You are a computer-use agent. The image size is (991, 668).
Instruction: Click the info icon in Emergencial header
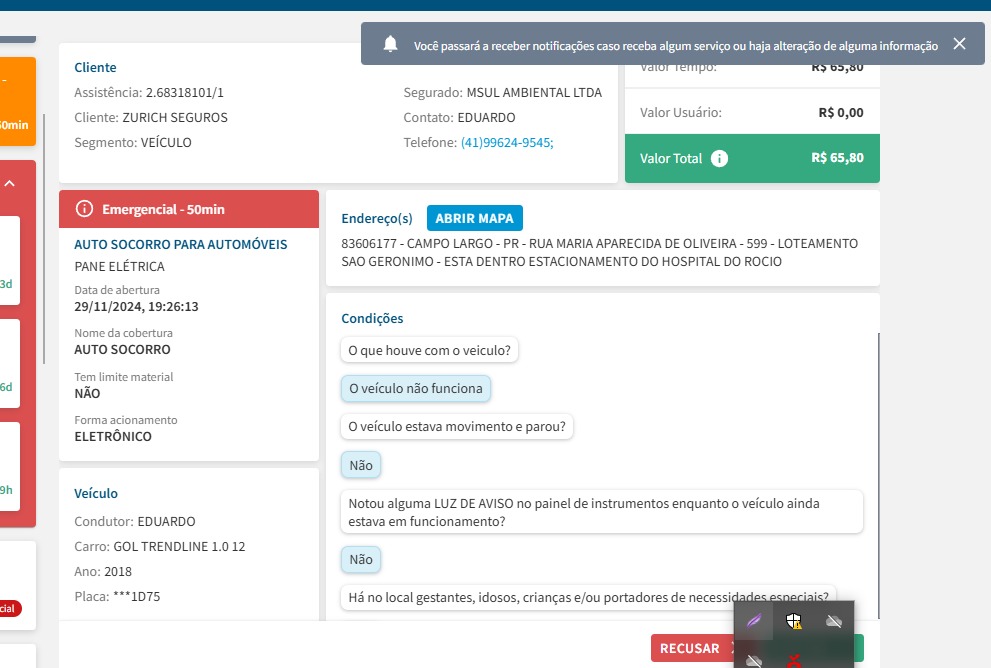pos(84,209)
